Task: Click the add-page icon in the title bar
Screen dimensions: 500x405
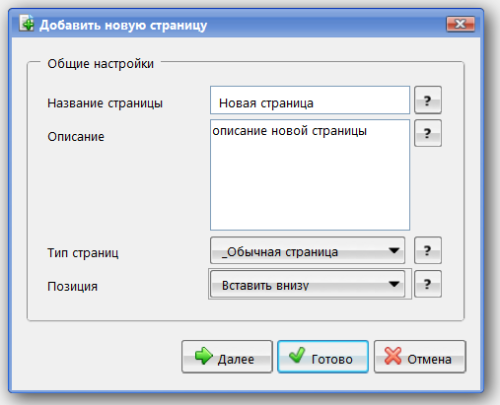Action: click(x=26, y=23)
